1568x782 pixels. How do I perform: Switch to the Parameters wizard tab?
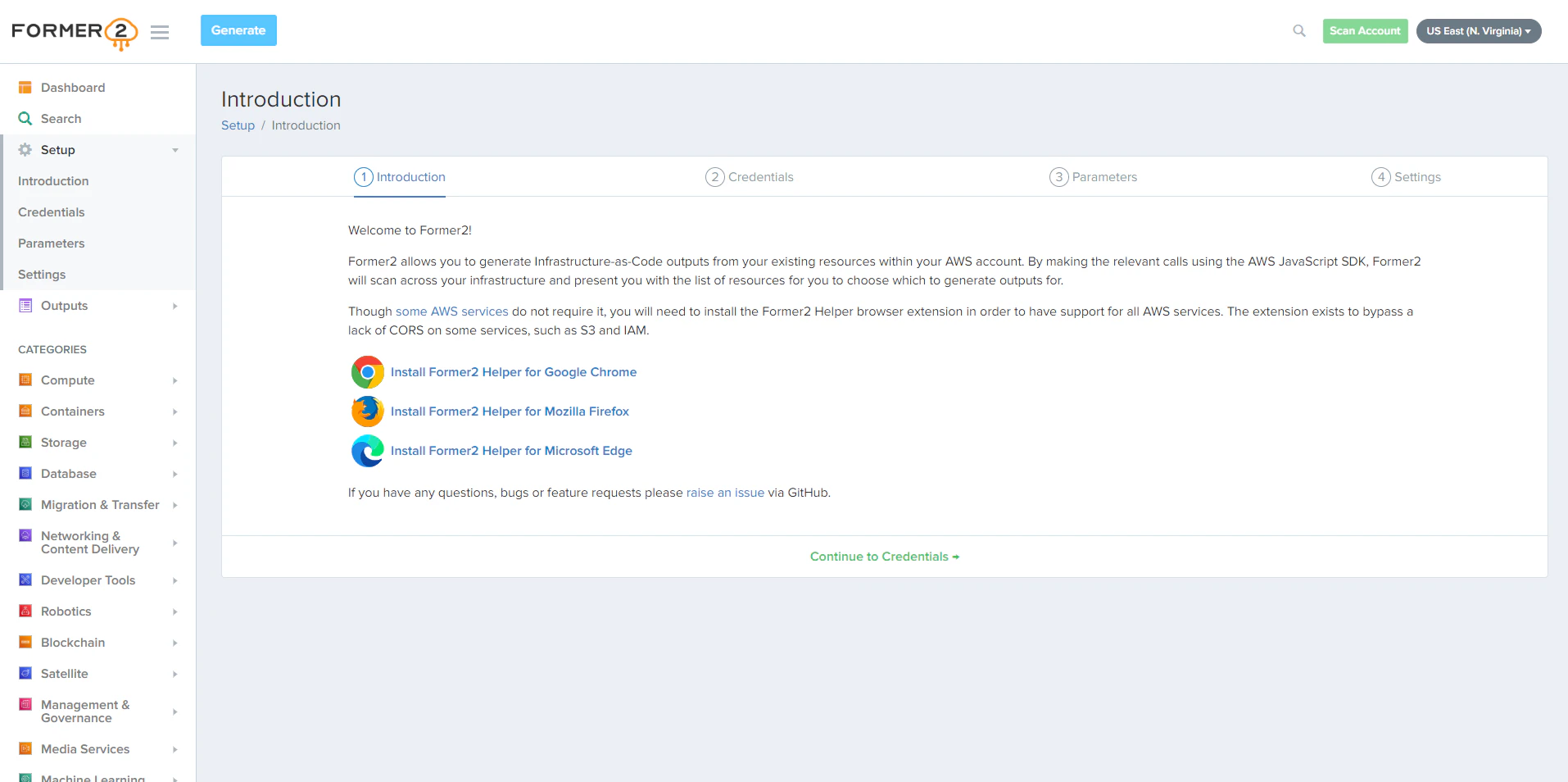1094,177
